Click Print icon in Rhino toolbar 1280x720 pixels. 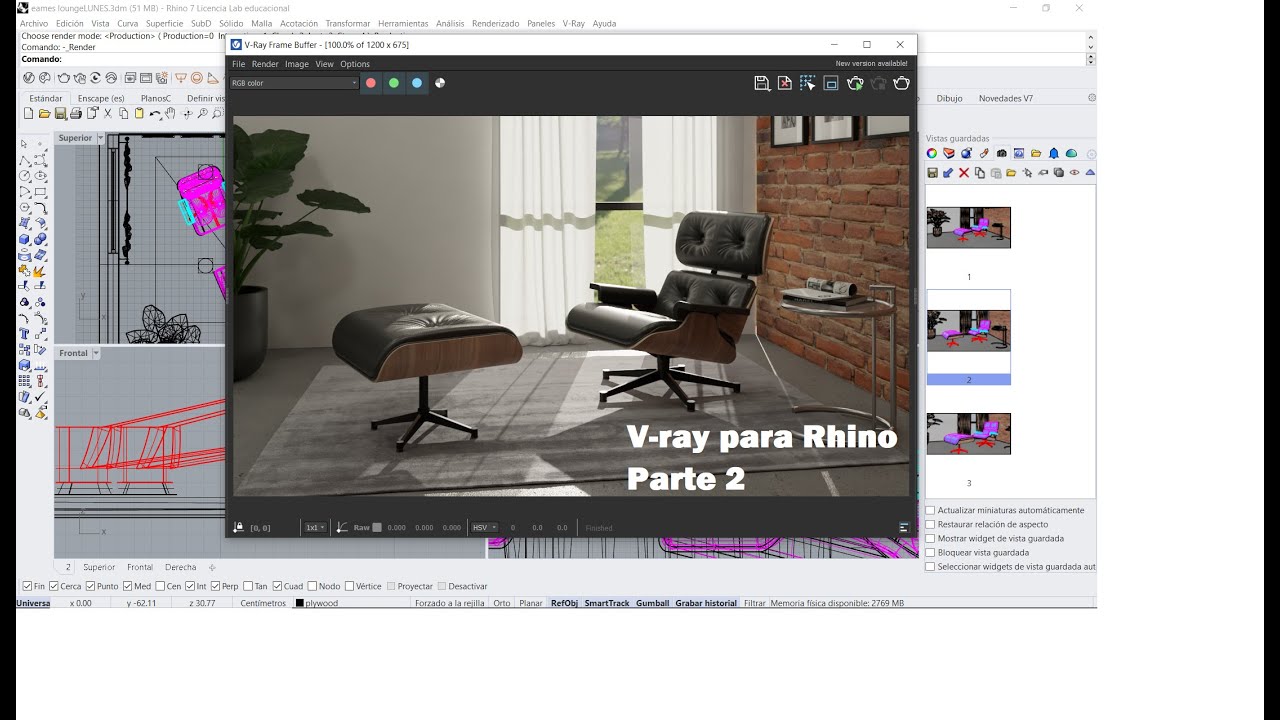(x=76, y=114)
